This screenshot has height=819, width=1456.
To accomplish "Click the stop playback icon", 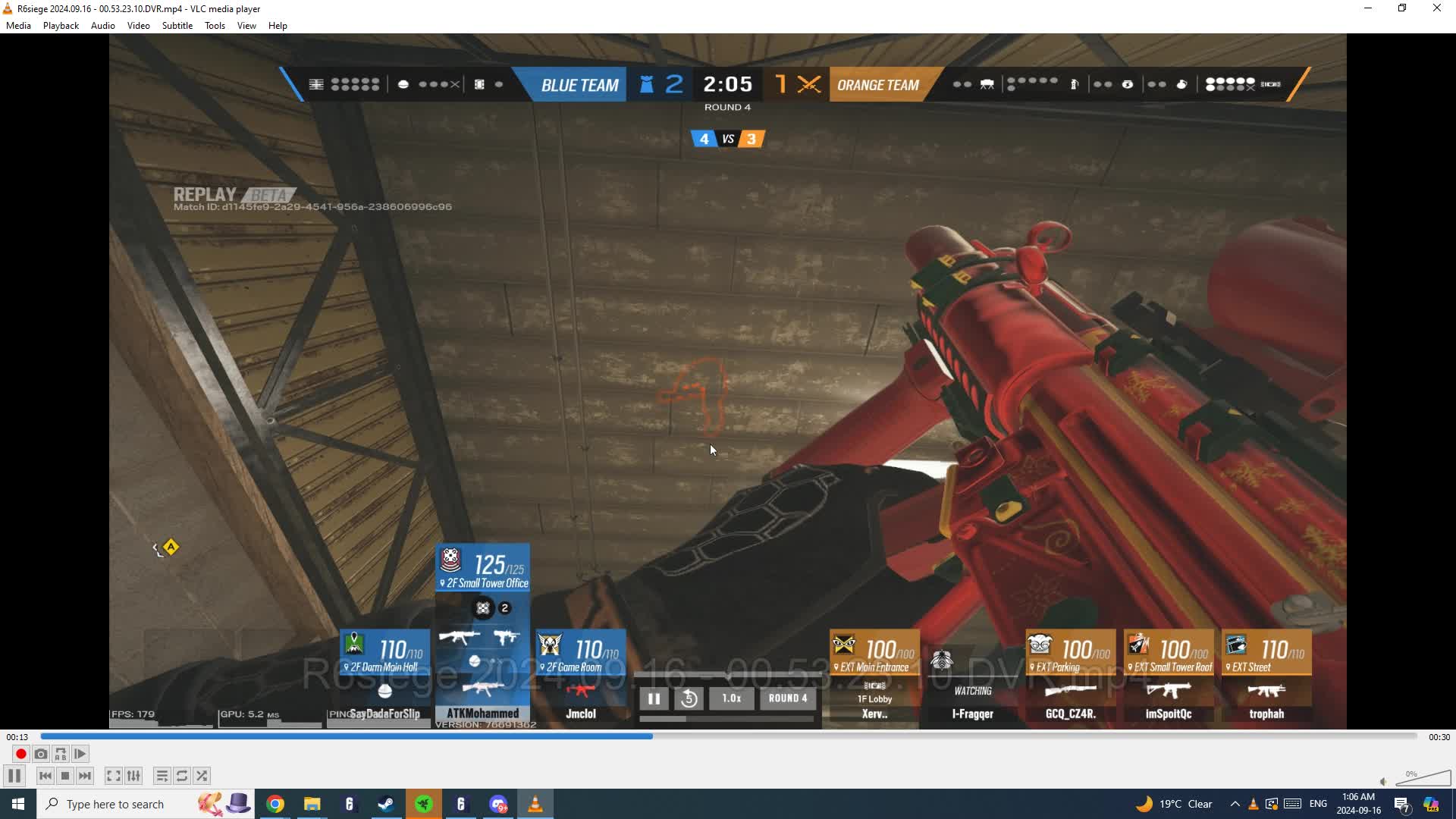I will [x=65, y=776].
